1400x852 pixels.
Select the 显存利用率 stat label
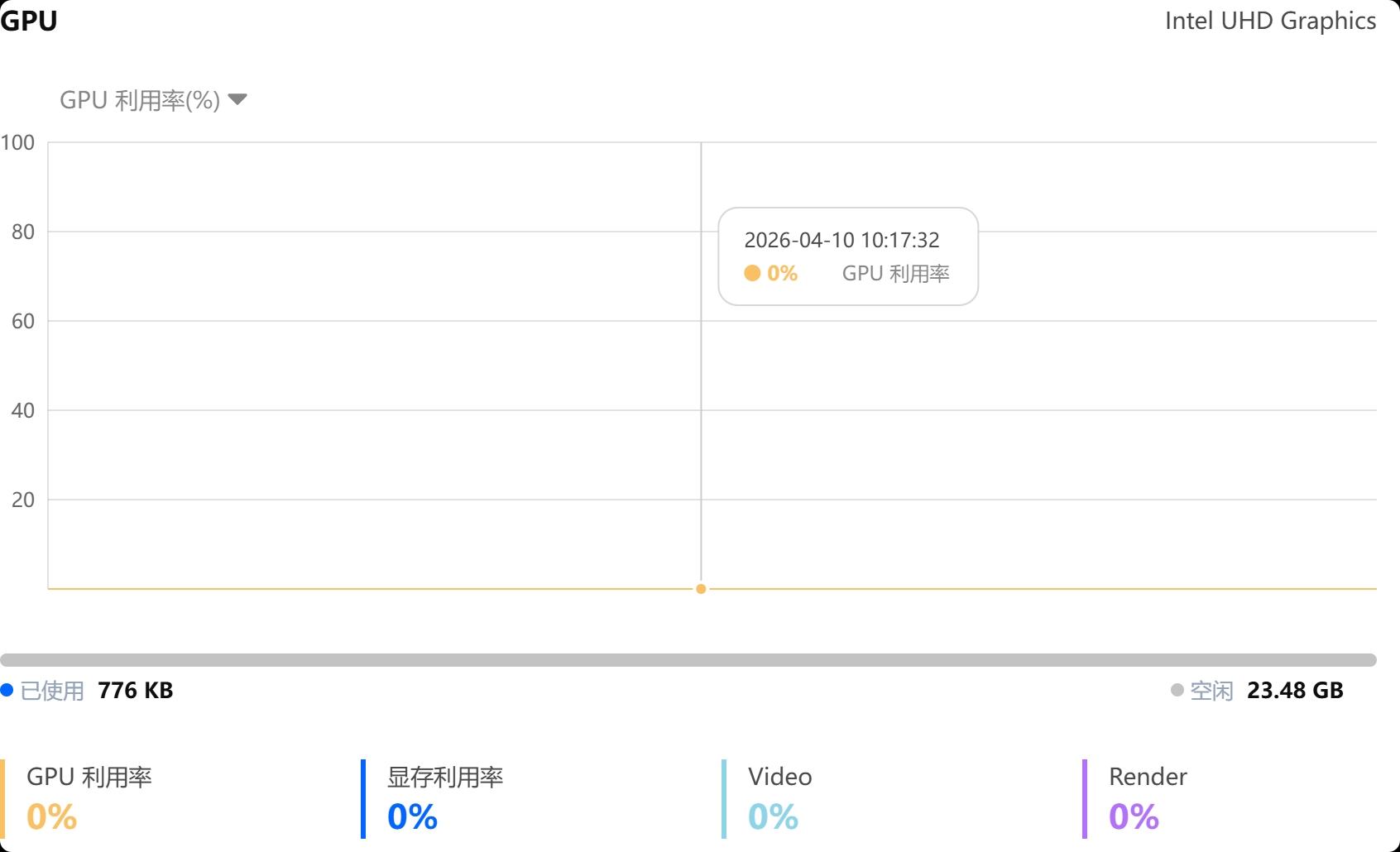pyautogui.click(x=445, y=777)
